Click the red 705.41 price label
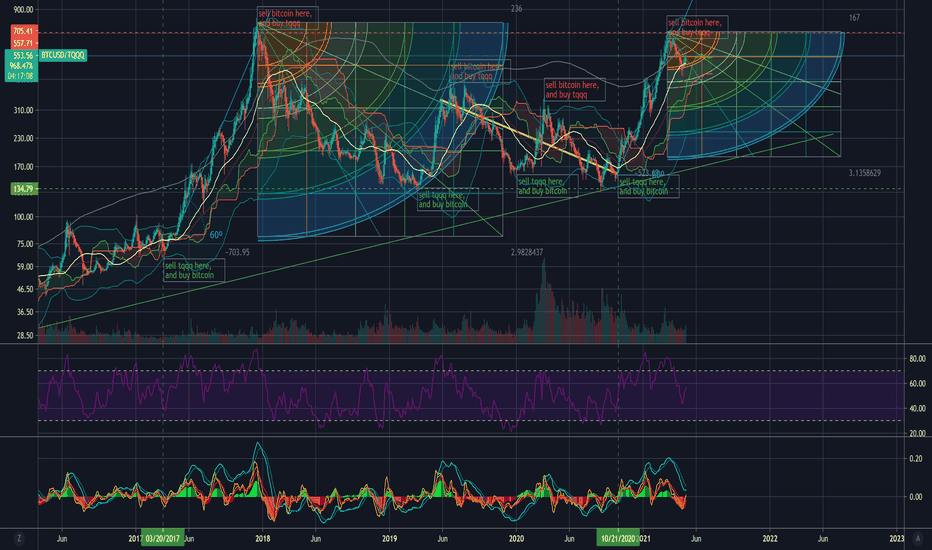The height and width of the screenshot is (550, 932). (24, 30)
